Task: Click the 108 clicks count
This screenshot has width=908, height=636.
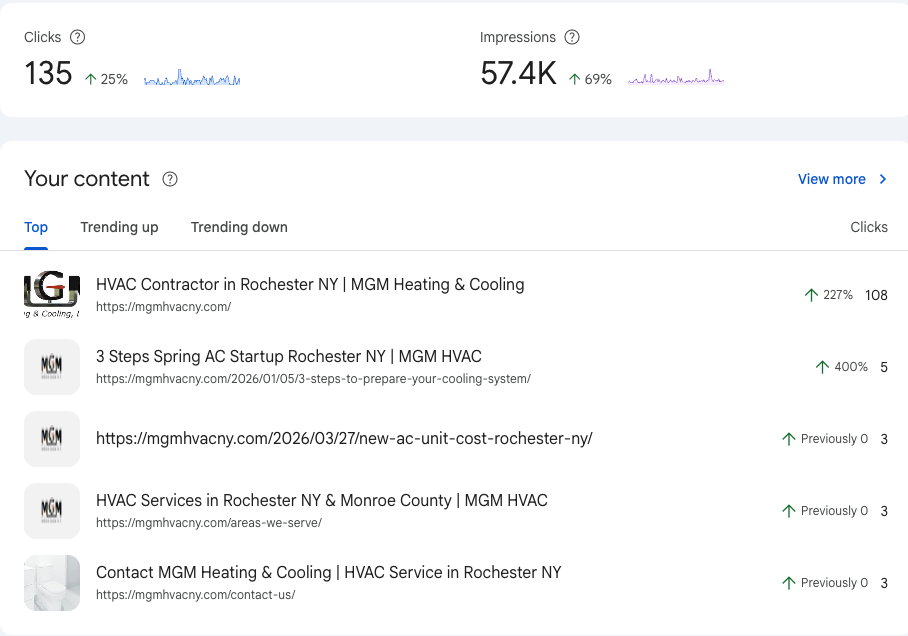Action: (x=876, y=295)
